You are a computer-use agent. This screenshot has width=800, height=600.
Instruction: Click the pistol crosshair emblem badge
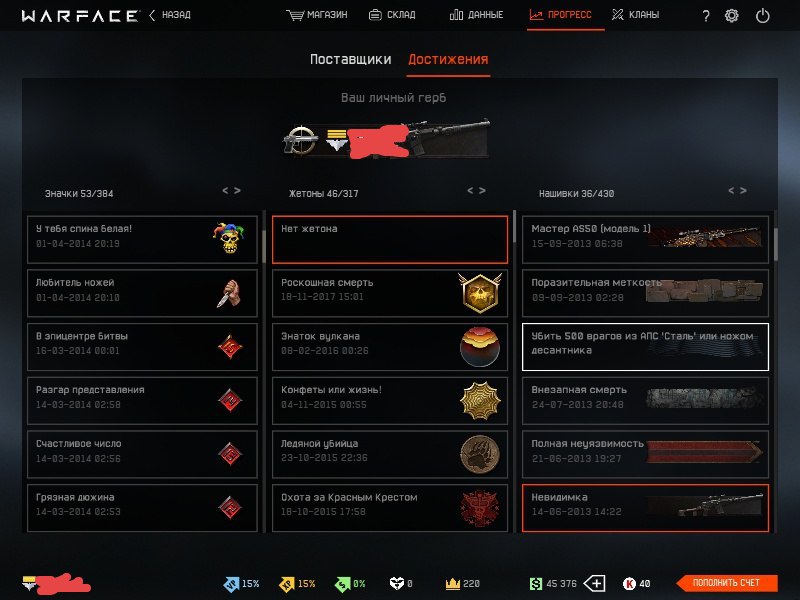coord(301,139)
